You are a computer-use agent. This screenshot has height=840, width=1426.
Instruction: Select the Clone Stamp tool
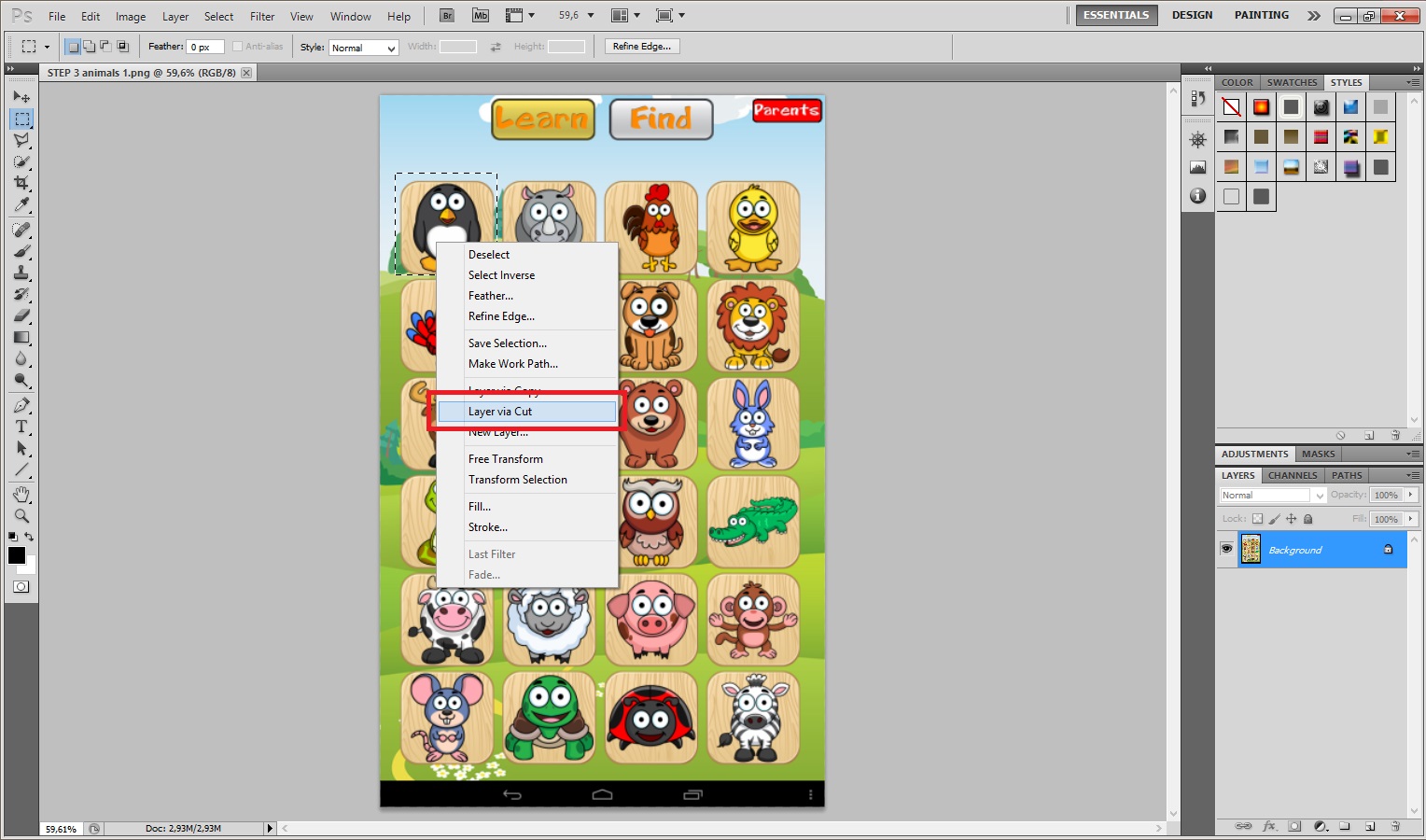(x=21, y=273)
